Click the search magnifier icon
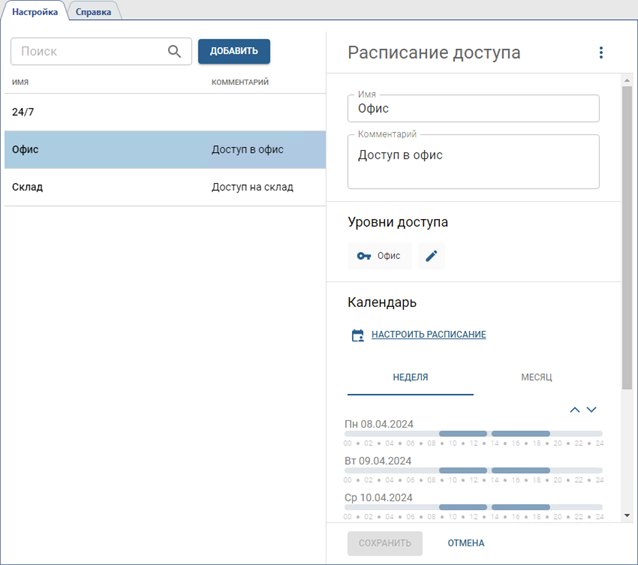The image size is (638, 565). pyautogui.click(x=174, y=52)
